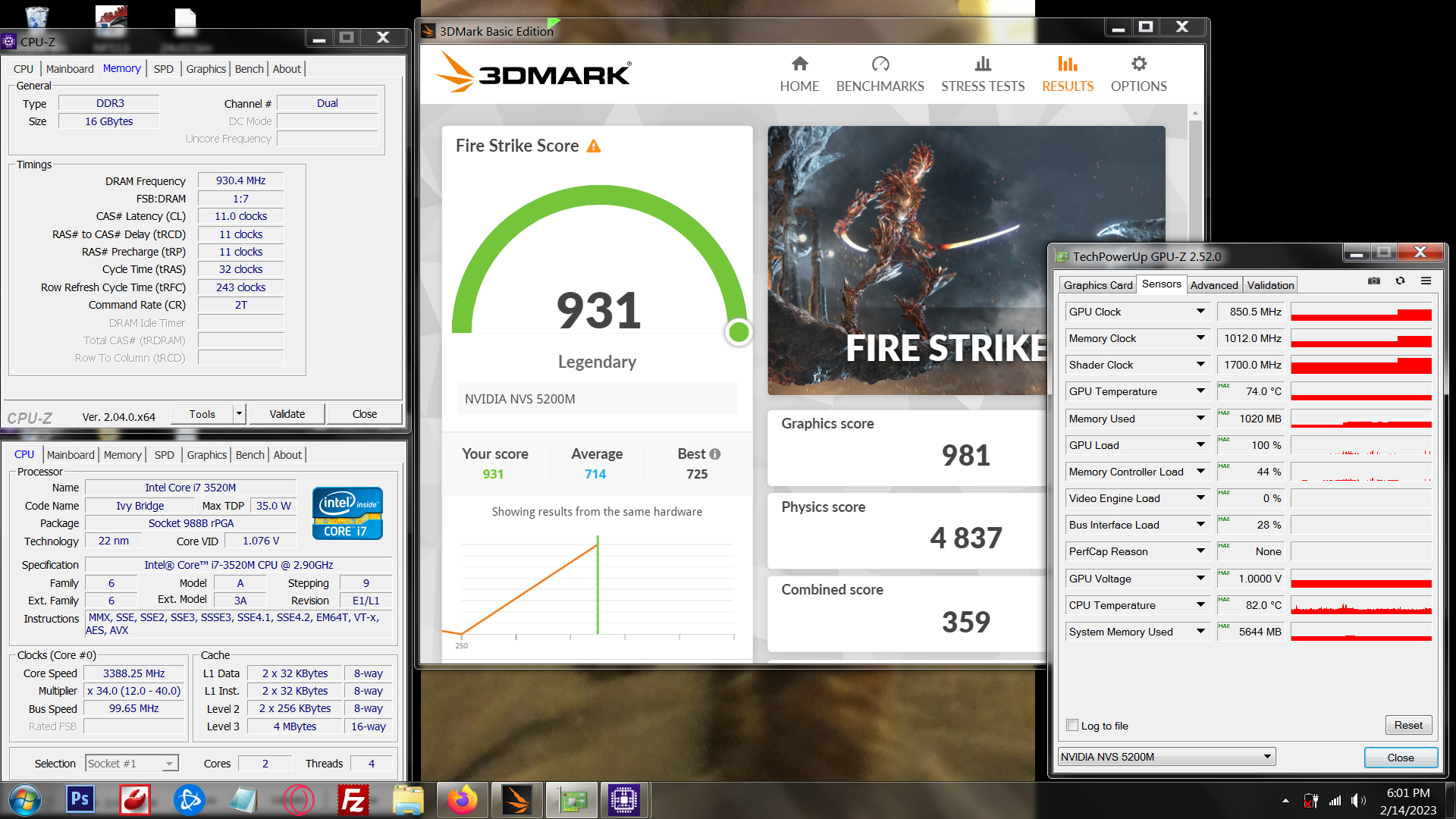The image size is (1456, 819).
Task: Click the system clock 6:01 PM
Action: click(1408, 792)
